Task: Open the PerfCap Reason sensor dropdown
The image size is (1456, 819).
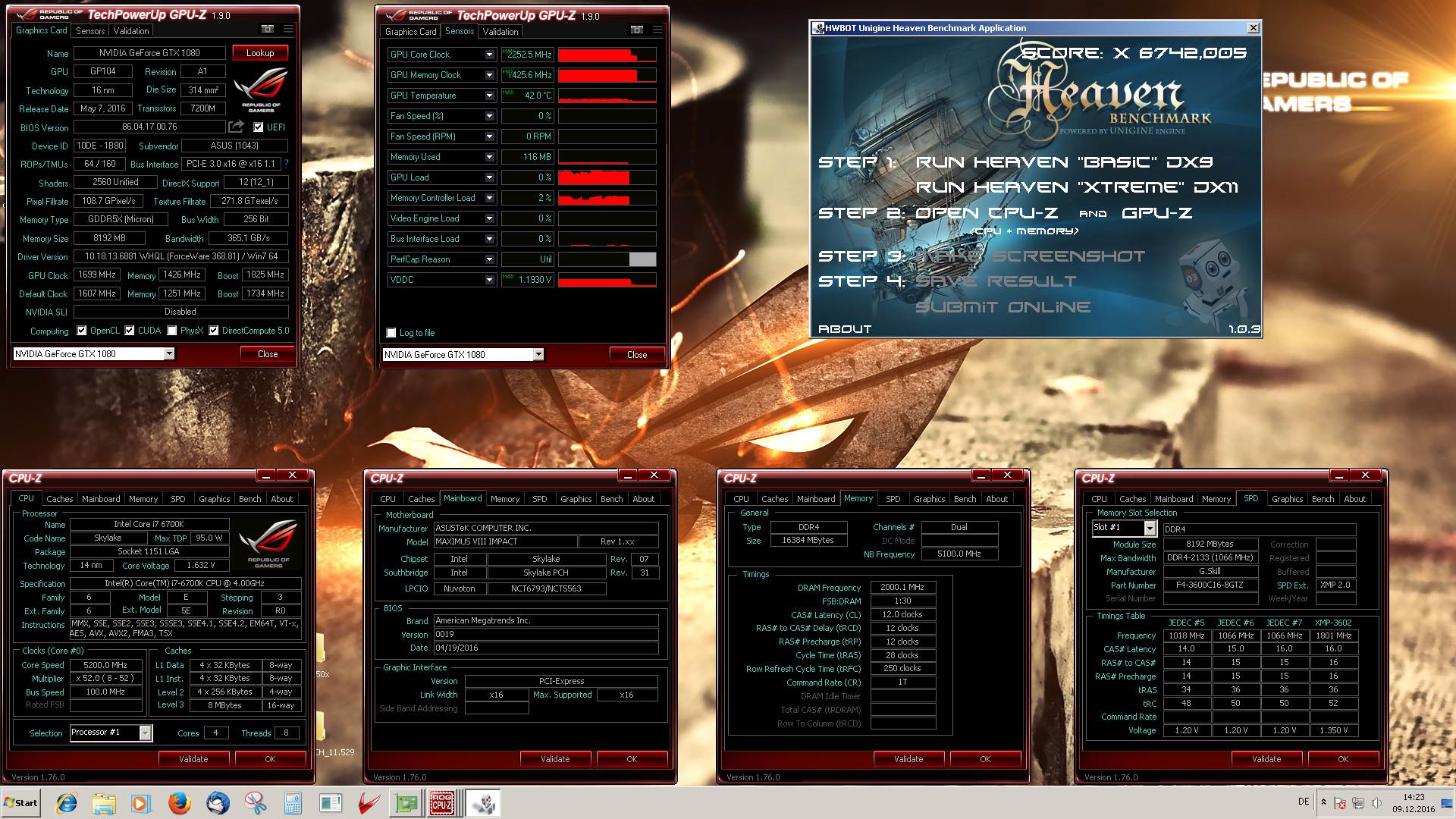Action: tap(489, 259)
